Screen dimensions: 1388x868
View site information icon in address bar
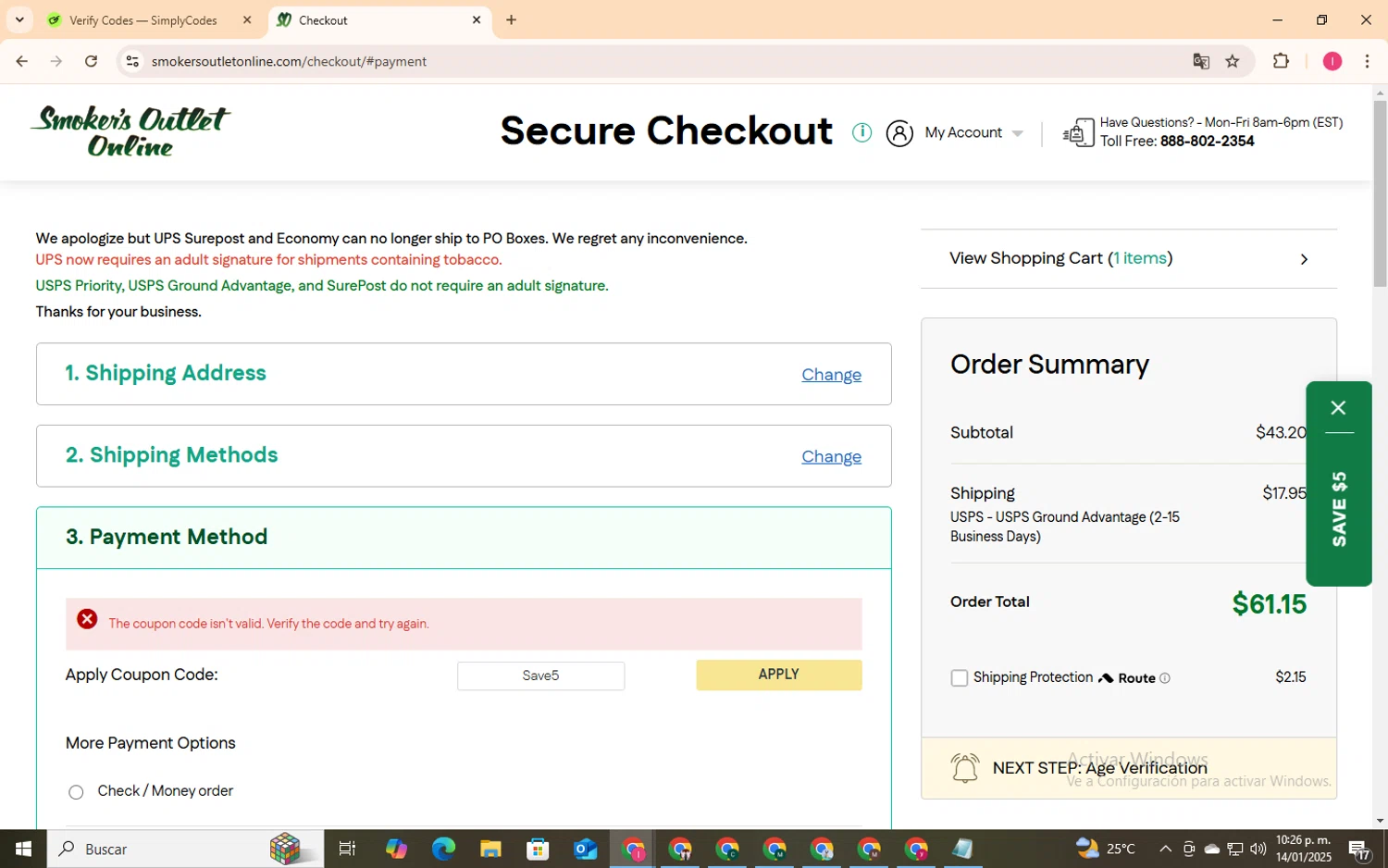click(132, 61)
